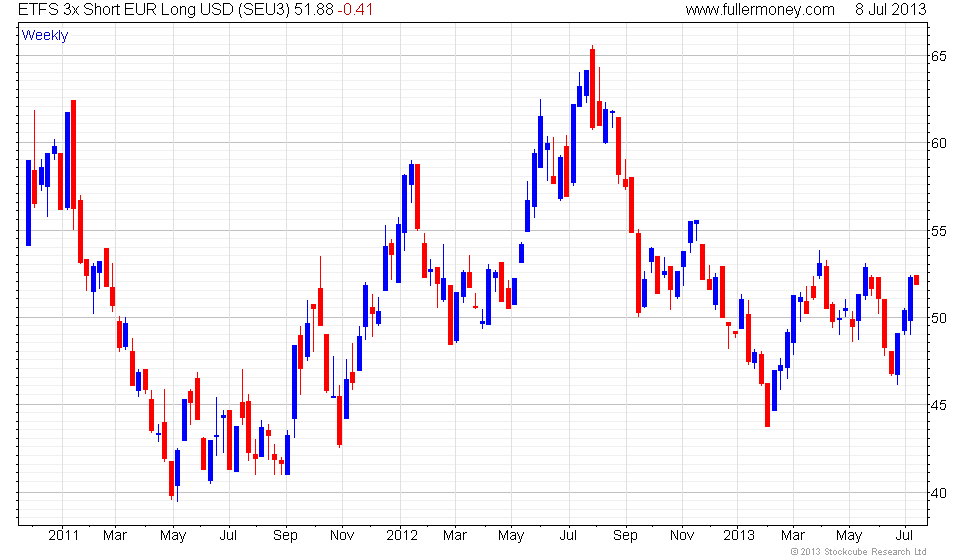Click the 2011 time axis label
This screenshot has height=560, width=980.
coord(64,536)
